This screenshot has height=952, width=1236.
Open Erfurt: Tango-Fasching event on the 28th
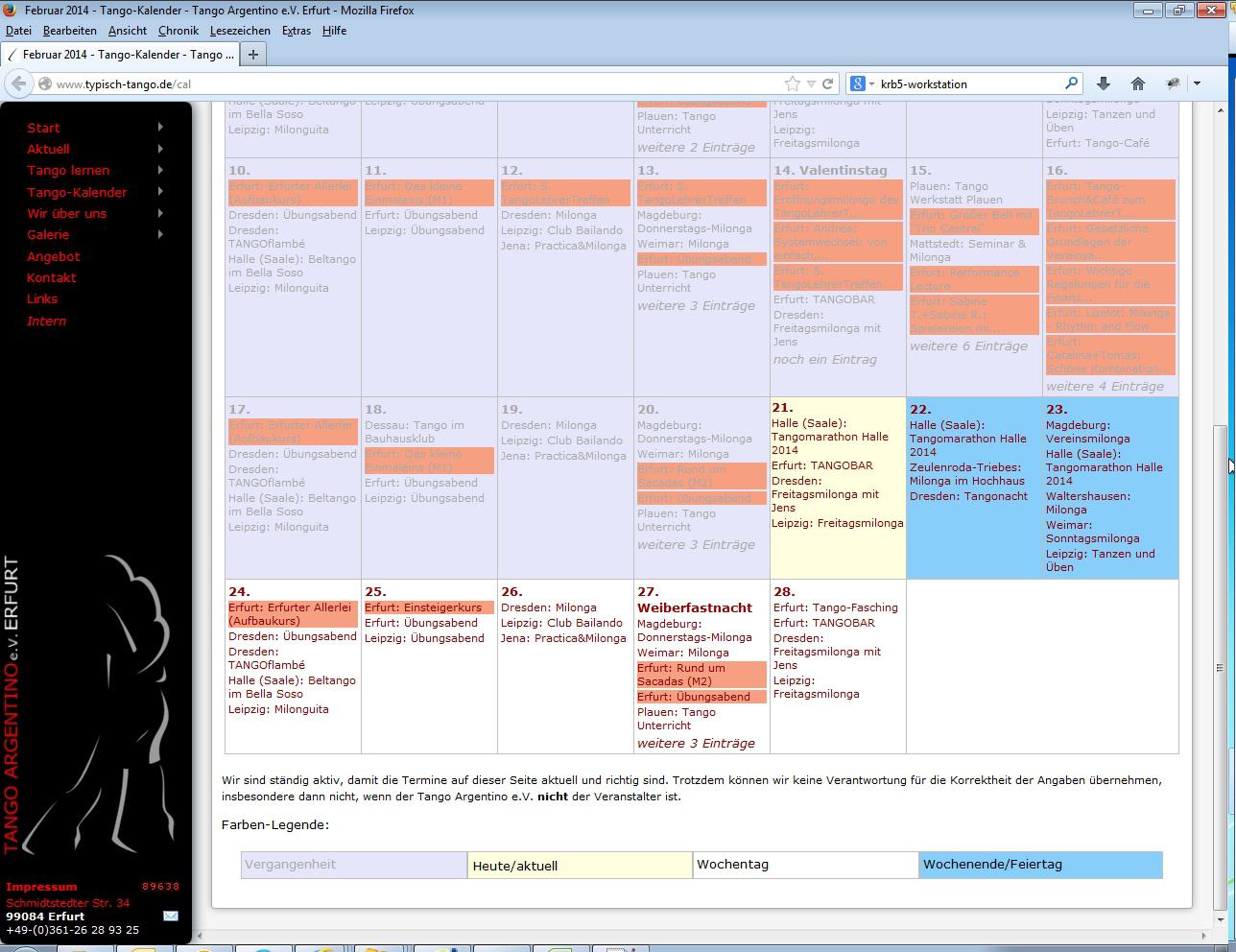coord(835,607)
